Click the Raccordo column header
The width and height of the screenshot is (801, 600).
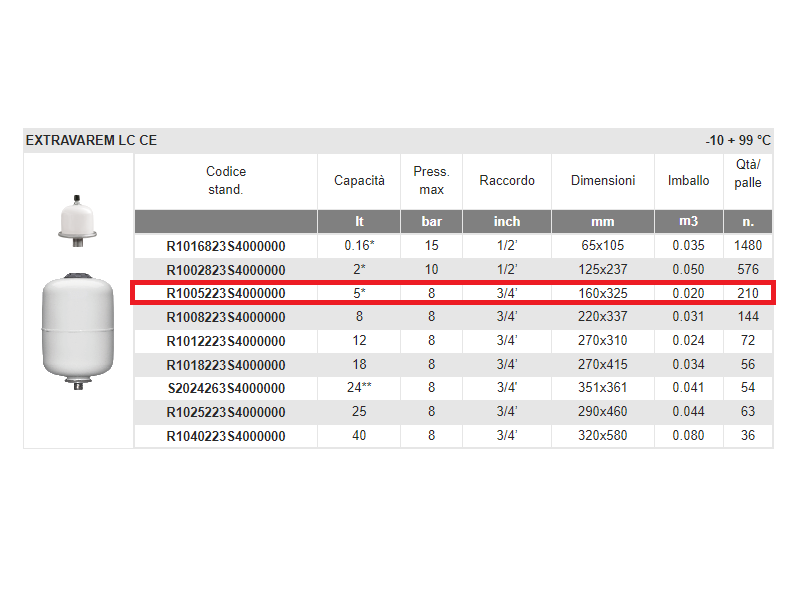tap(507, 181)
